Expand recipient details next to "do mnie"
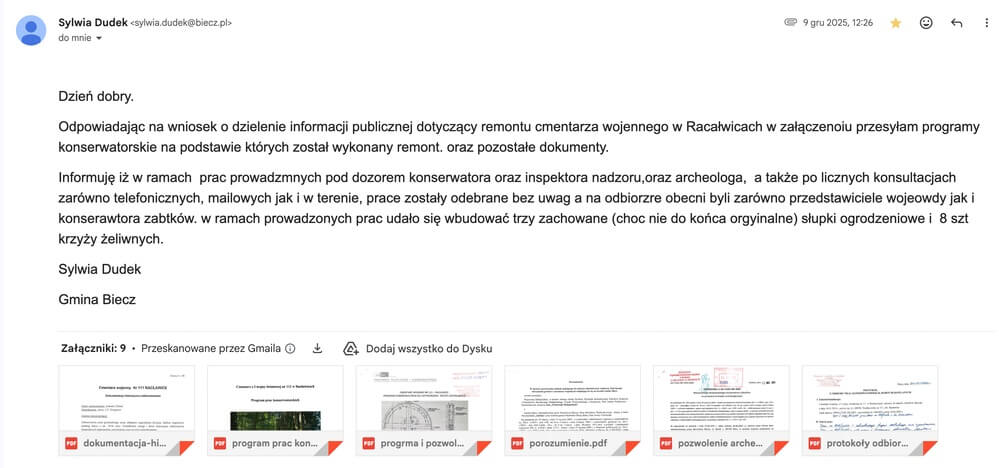 [x=99, y=38]
